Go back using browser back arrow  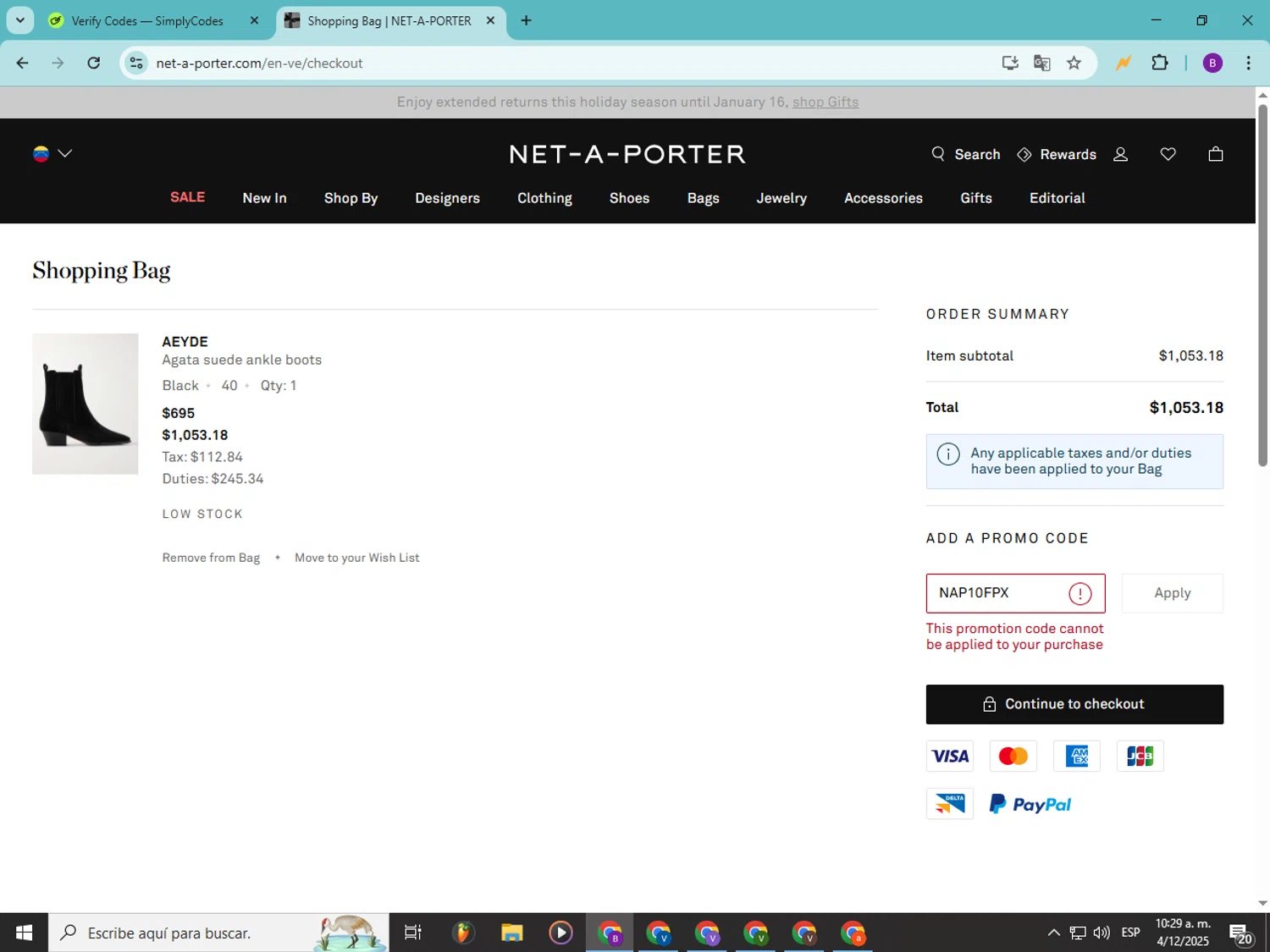pyautogui.click(x=23, y=63)
